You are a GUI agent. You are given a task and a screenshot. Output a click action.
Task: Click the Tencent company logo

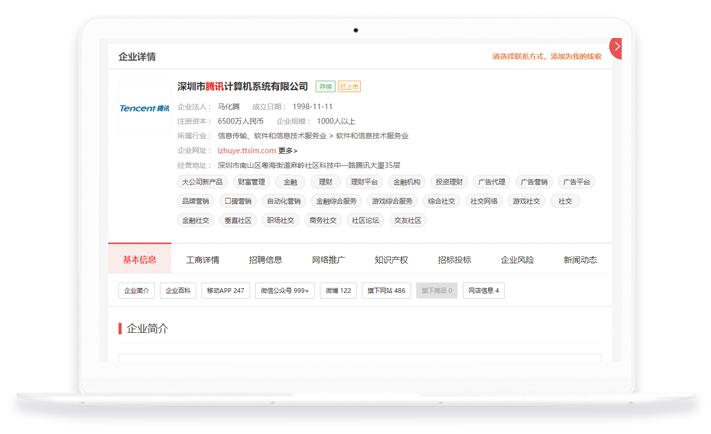tap(144, 108)
